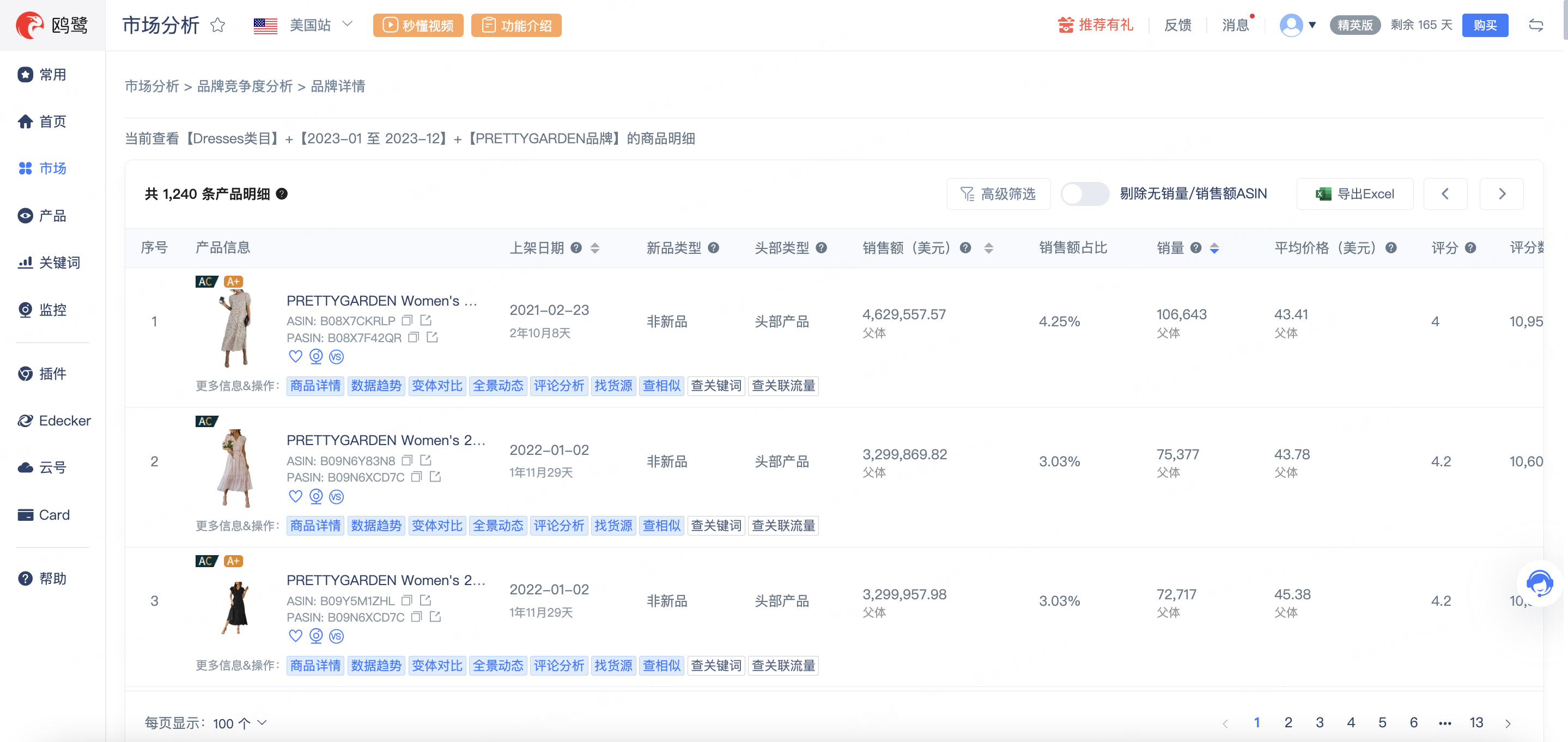Go to pagination page 2
Screen dimensions: 1568x742
(x=1288, y=722)
